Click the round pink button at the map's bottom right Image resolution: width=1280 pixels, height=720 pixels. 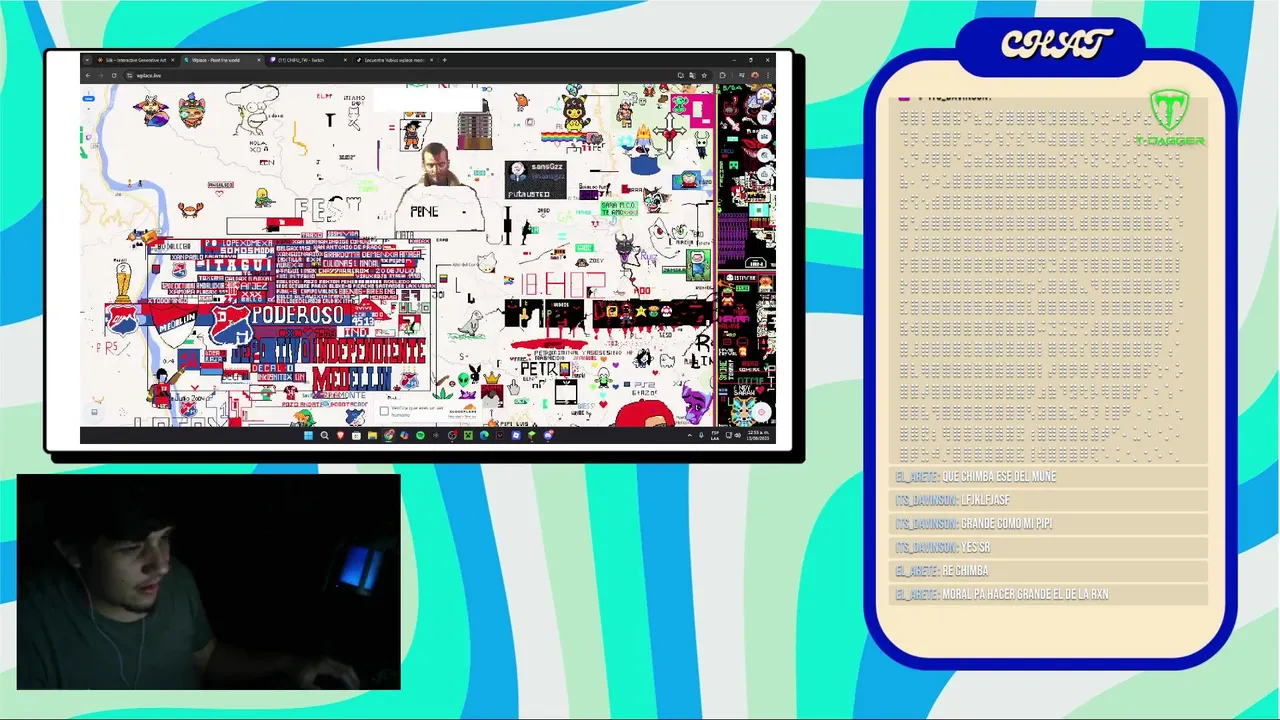pyautogui.click(x=761, y=412)
